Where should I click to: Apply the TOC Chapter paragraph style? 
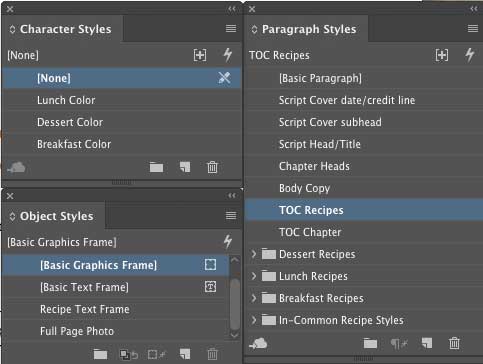tap(364, 232)
